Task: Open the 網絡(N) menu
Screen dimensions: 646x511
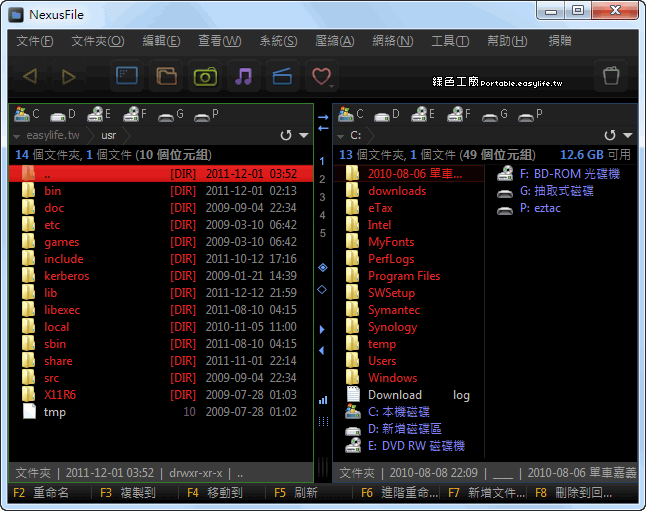Action: tap(393, 41)
